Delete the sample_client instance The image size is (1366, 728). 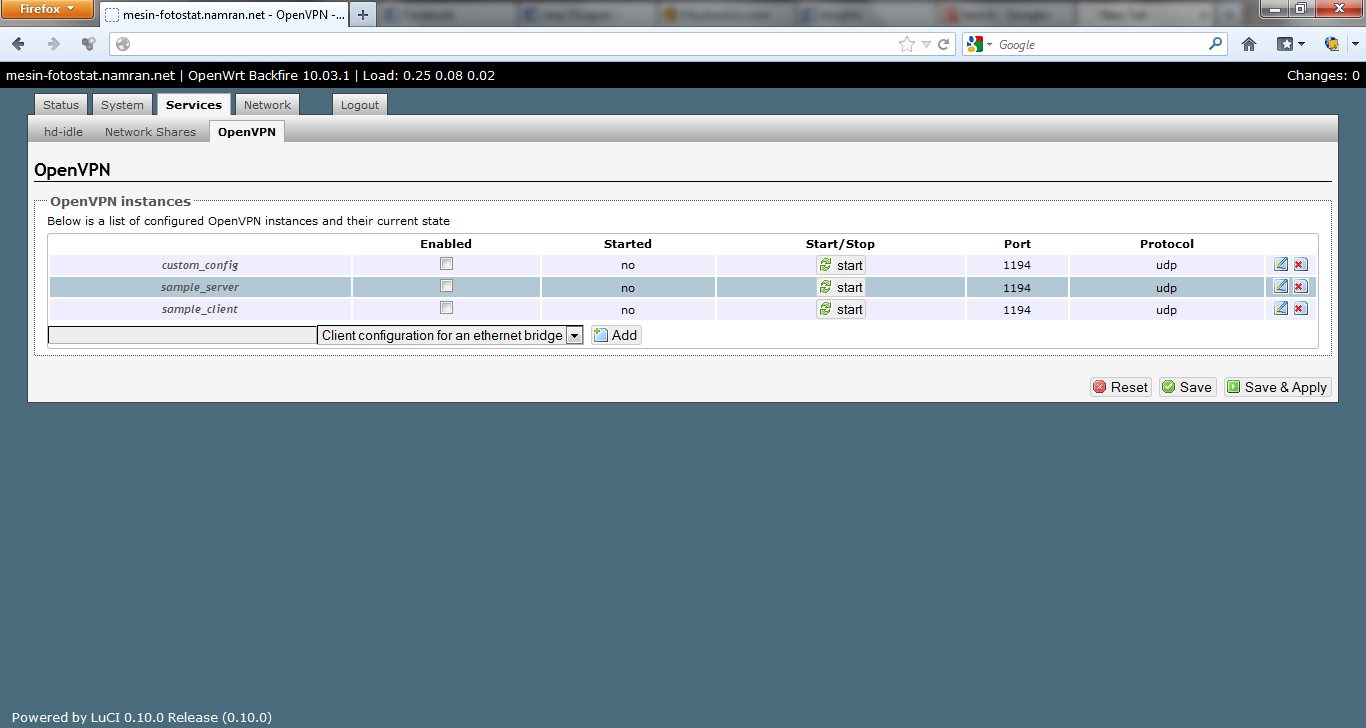pos(1299,309)
